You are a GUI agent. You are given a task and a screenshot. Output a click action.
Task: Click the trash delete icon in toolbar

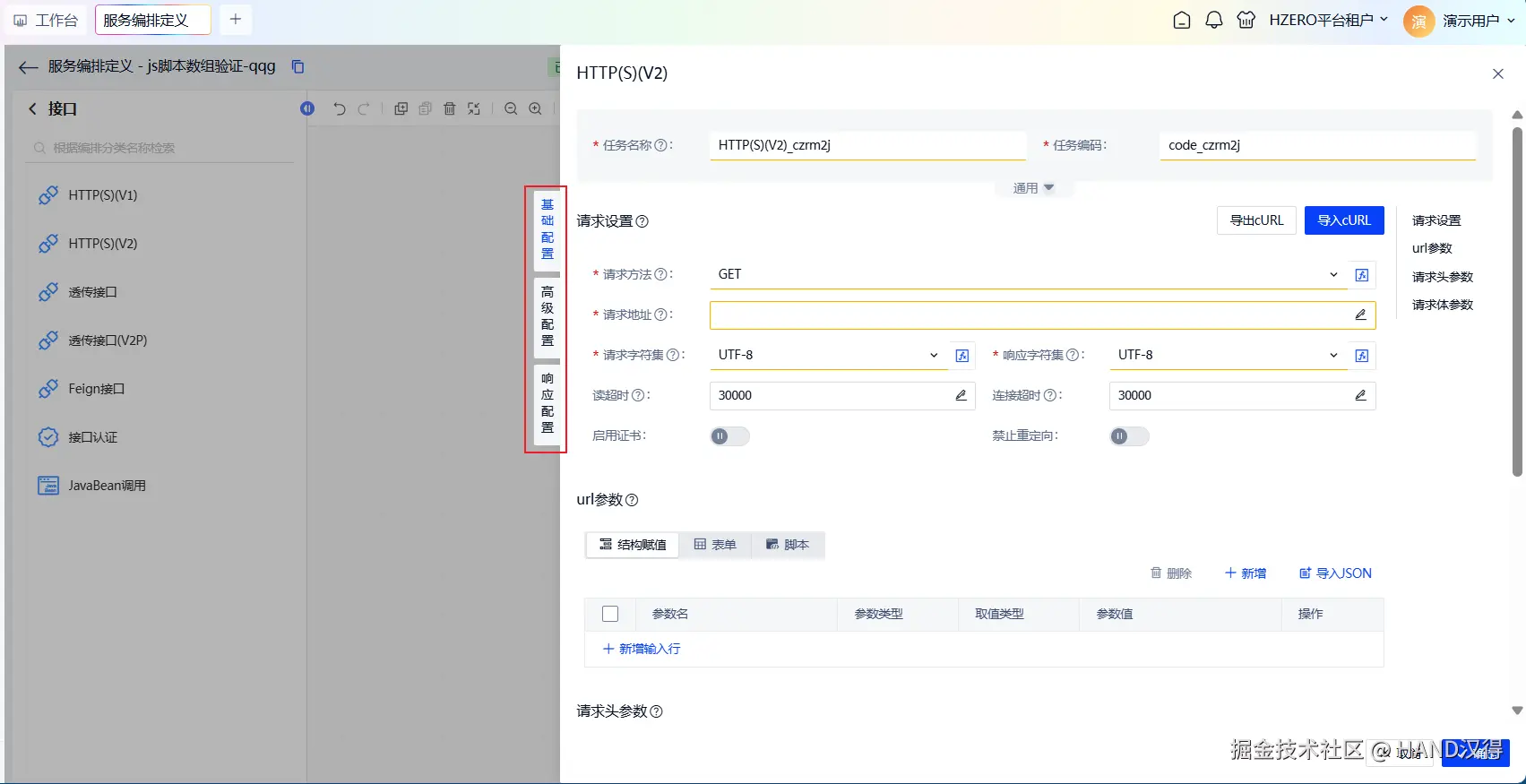pos(450,108)
